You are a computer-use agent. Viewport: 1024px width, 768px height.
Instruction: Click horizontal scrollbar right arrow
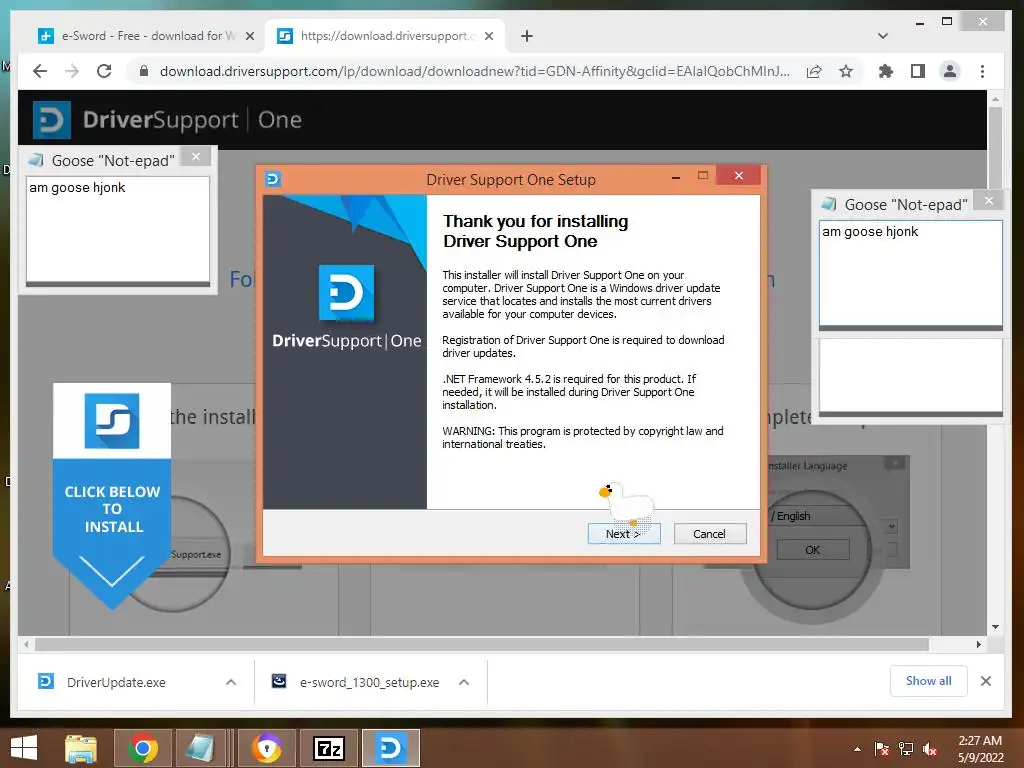pyautogui.click(x=978, y=645)
